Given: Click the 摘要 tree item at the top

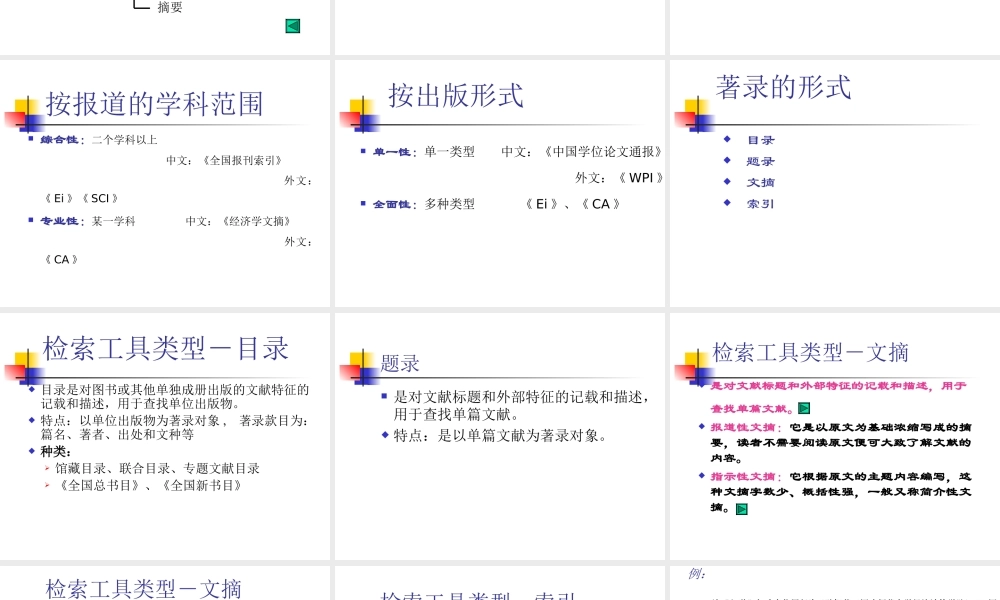Looking at the screenshot, I should [167, 6].
